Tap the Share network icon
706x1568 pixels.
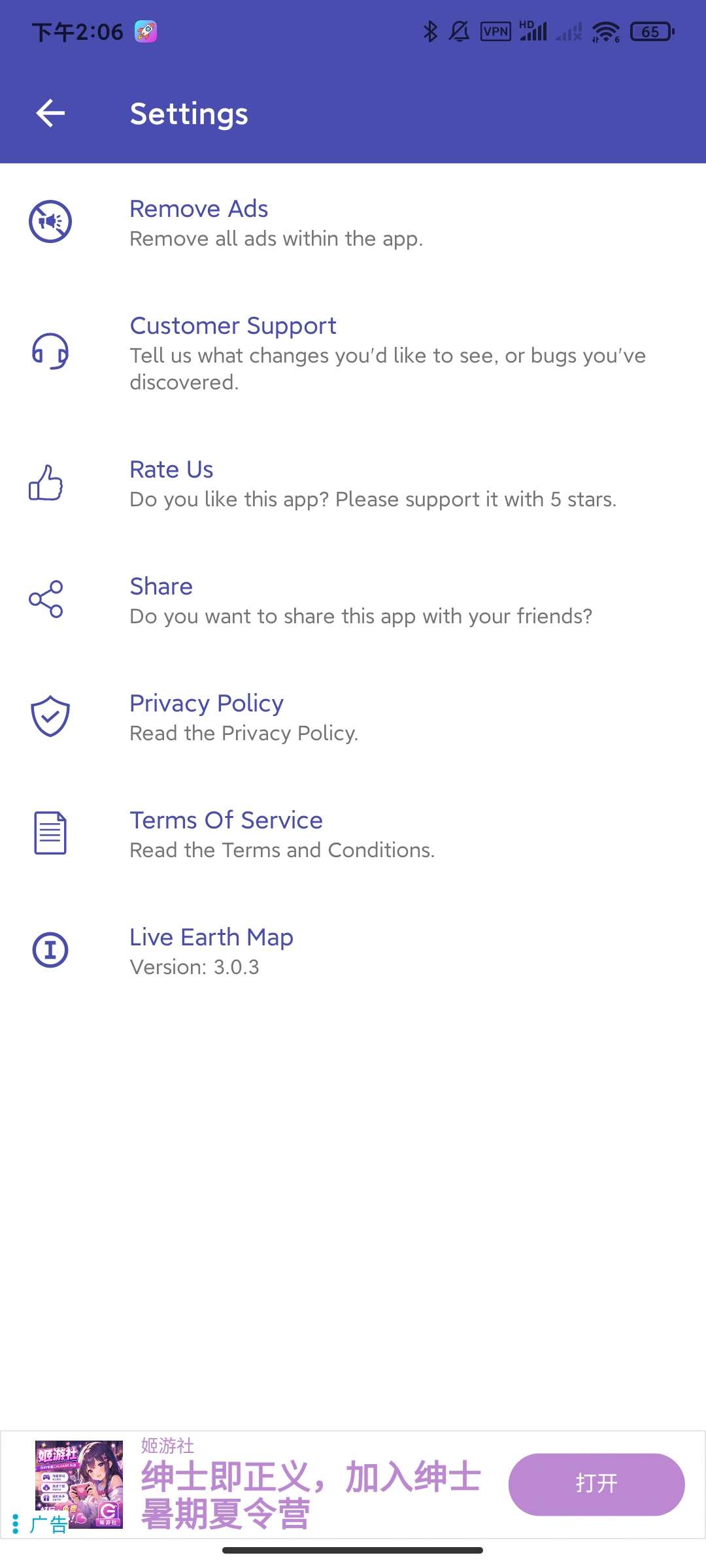[46, 599]
